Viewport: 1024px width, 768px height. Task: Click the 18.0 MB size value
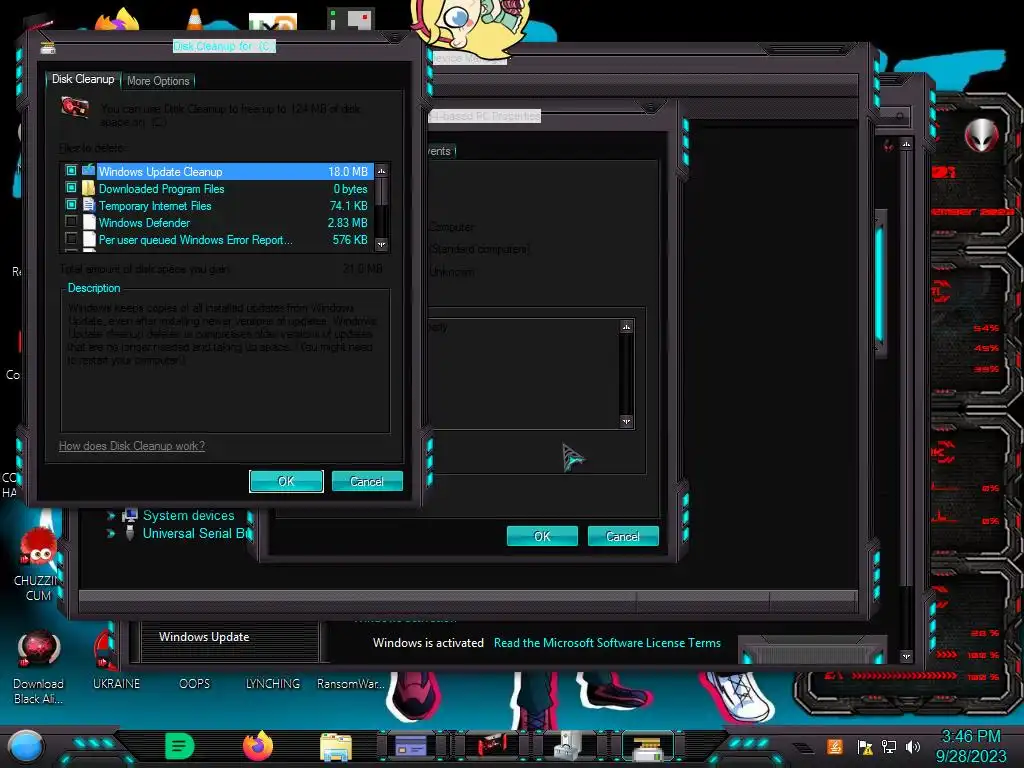pos(347,172)
